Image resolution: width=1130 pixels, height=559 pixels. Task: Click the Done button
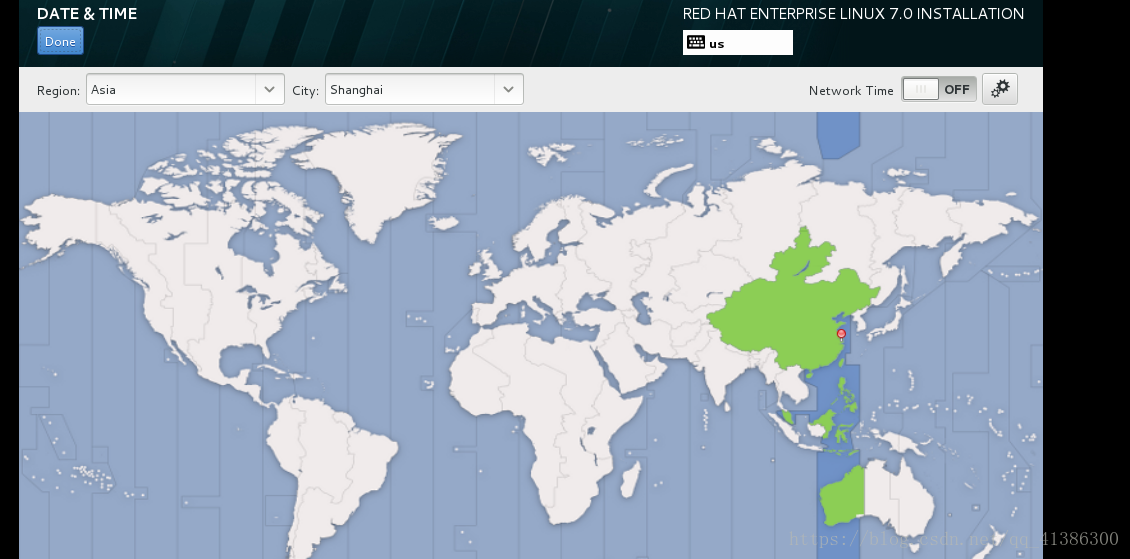pyautogui.click(x=61, y=41)
